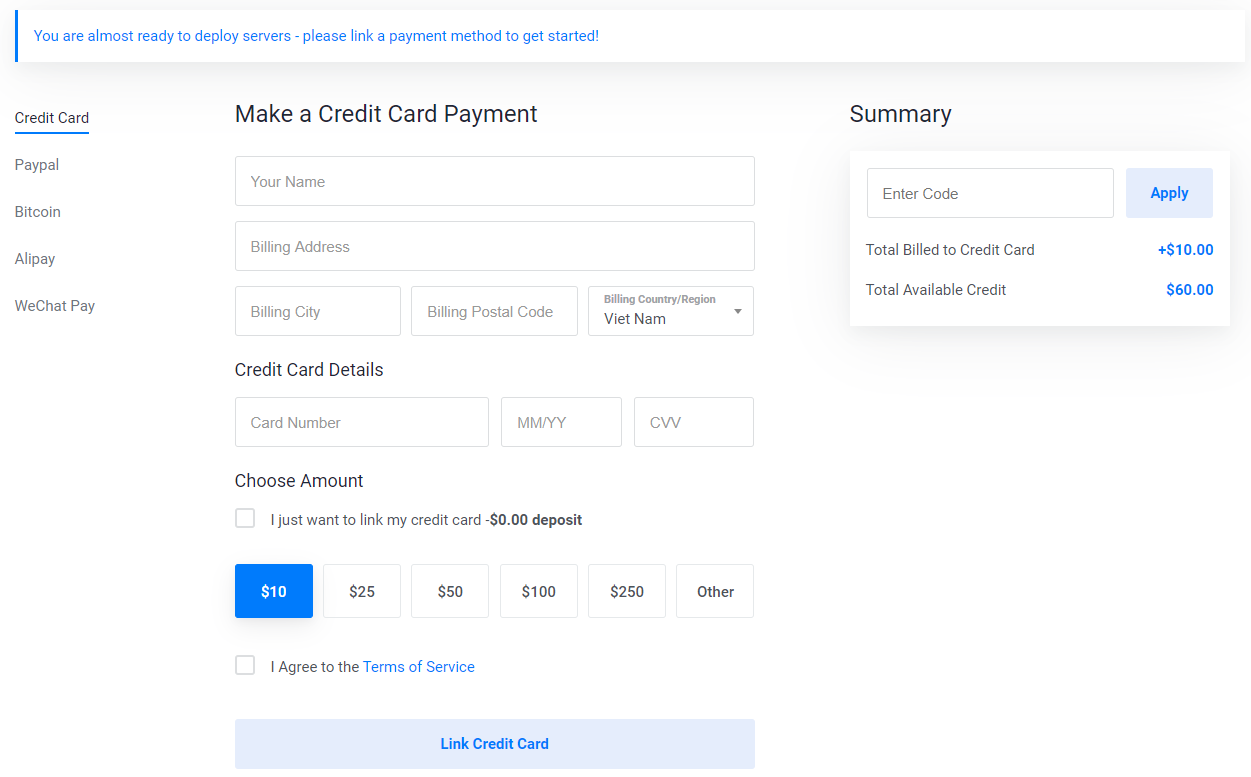
Task: Click the Link Credit Card button
Action: tap(495, 744)
